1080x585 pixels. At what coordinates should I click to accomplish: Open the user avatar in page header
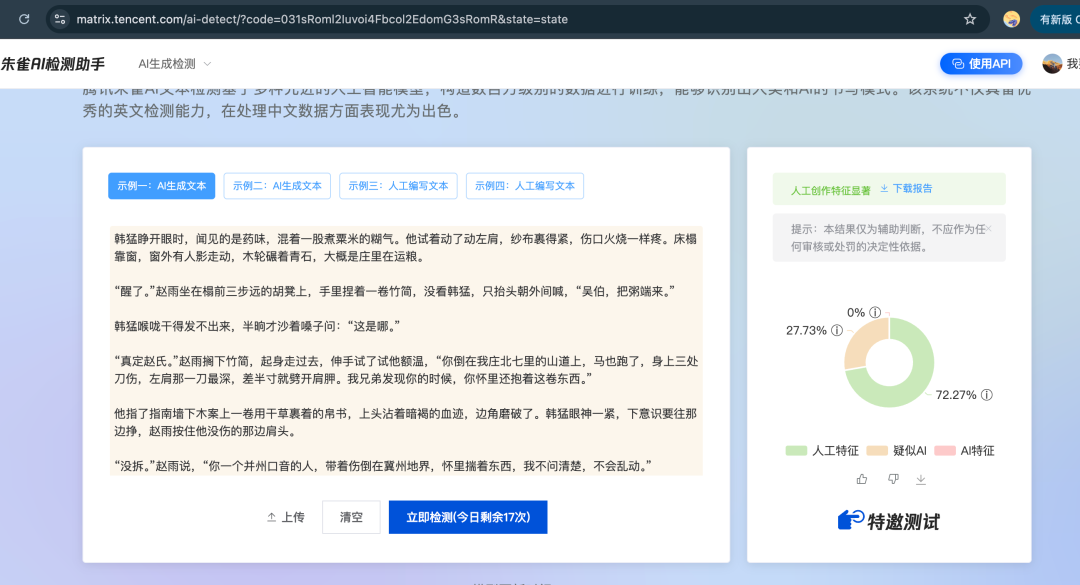tap(1052, 64)
